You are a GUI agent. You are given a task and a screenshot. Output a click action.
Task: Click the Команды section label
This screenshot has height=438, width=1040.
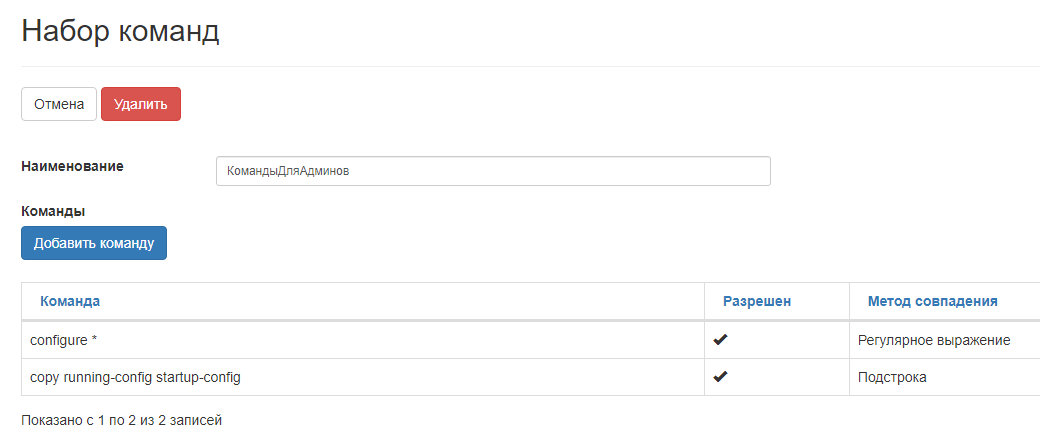pos(53,211)
